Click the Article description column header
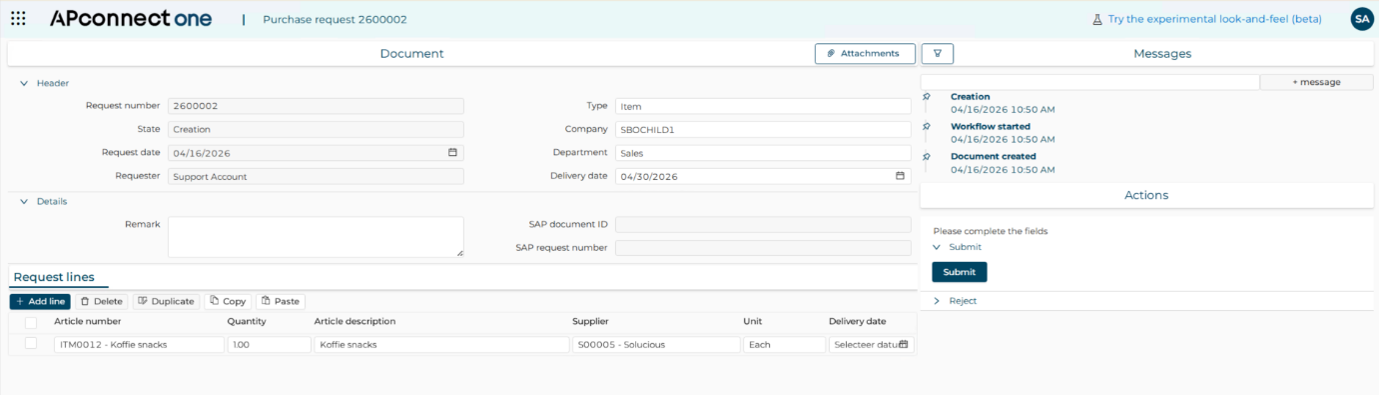The image size is (1379, 395). point(355,322)
